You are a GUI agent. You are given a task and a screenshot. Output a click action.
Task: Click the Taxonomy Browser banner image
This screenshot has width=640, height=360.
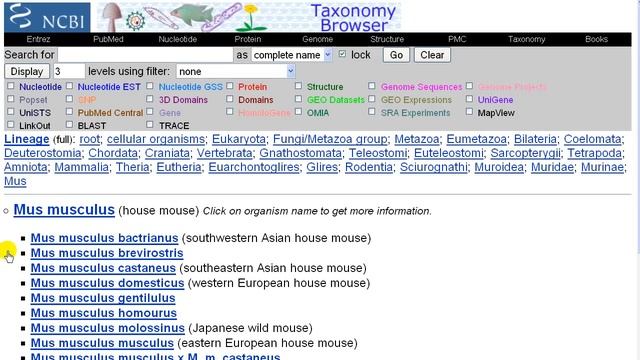[x=249, y=17]
